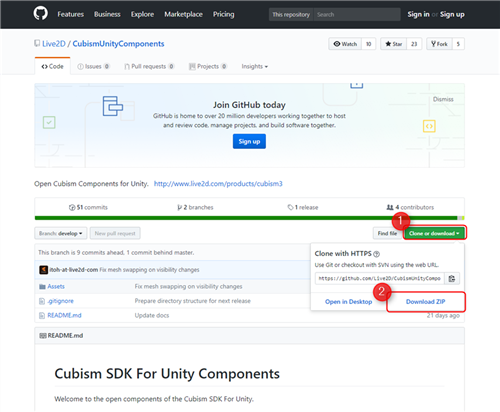Open the Features menu item
This screenshot has height=412, width=500.
coord(70,14)
